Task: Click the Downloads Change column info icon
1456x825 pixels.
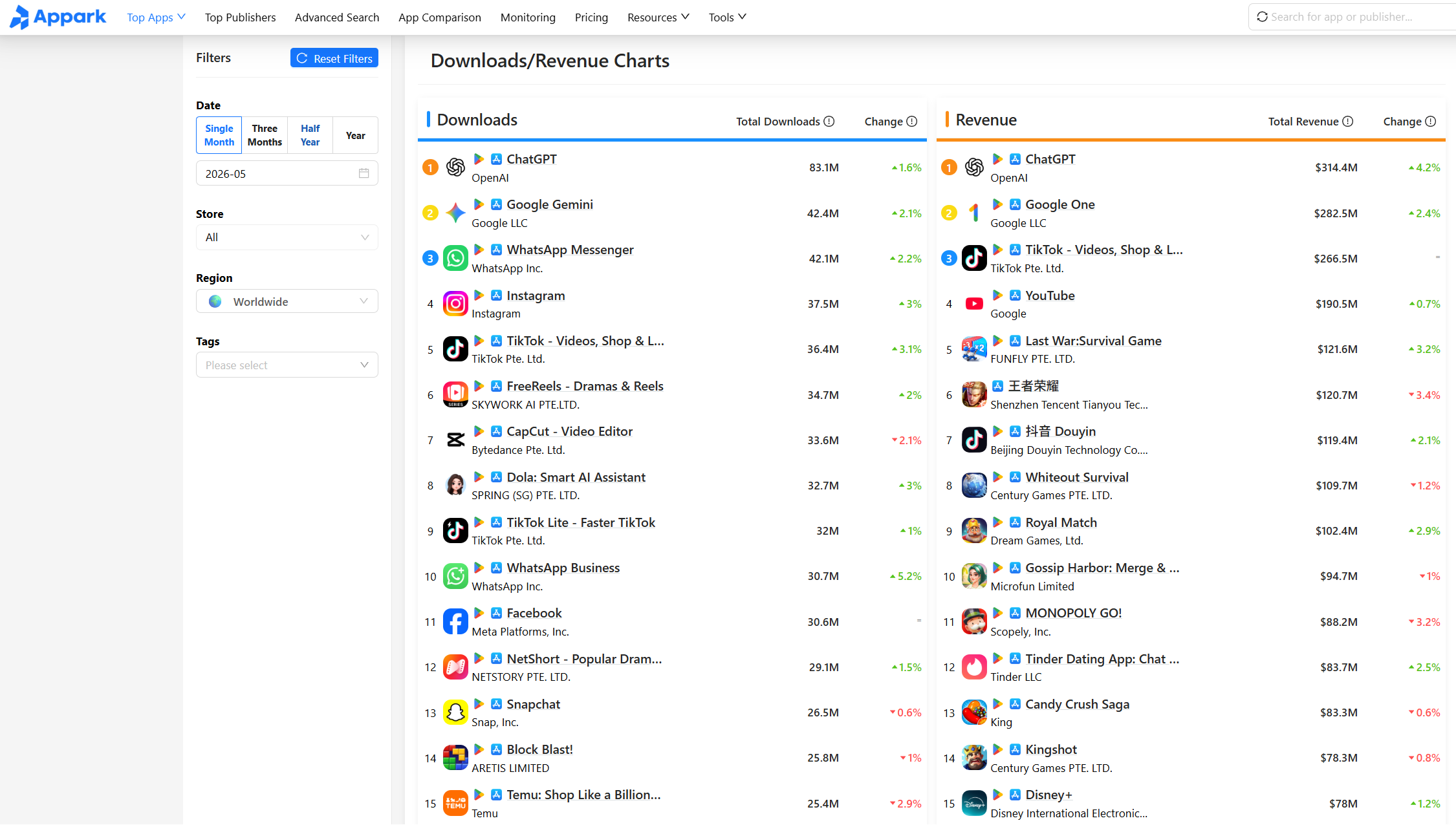Action: pos(912,122)
